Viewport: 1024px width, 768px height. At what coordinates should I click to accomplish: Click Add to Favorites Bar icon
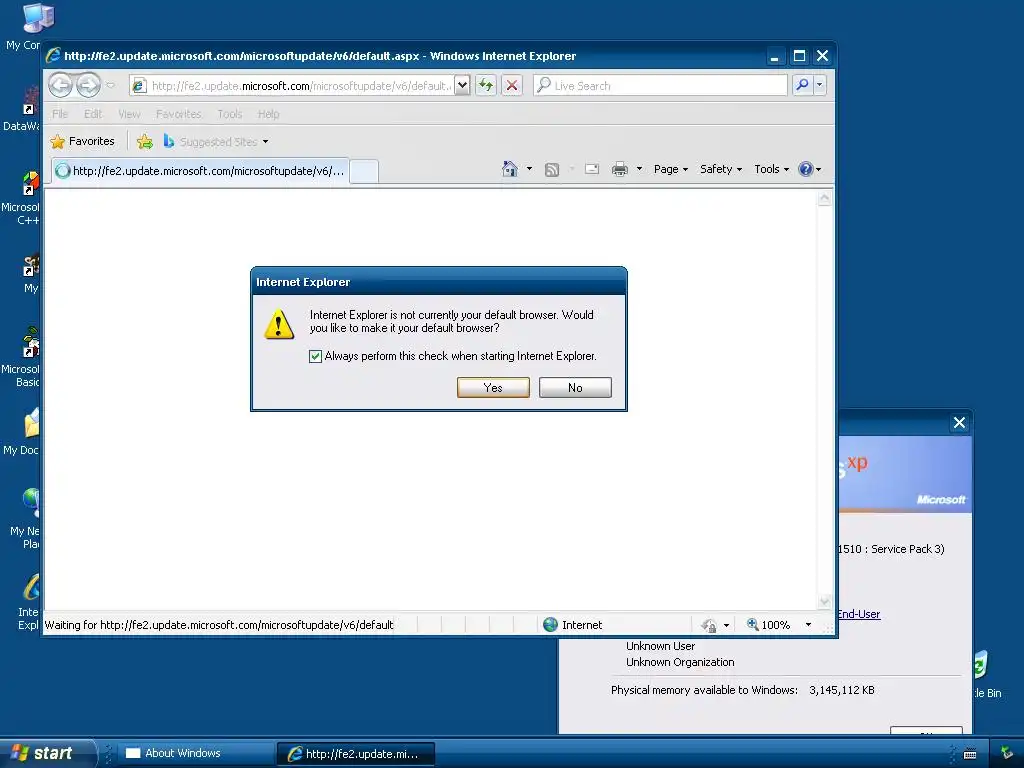145,141
